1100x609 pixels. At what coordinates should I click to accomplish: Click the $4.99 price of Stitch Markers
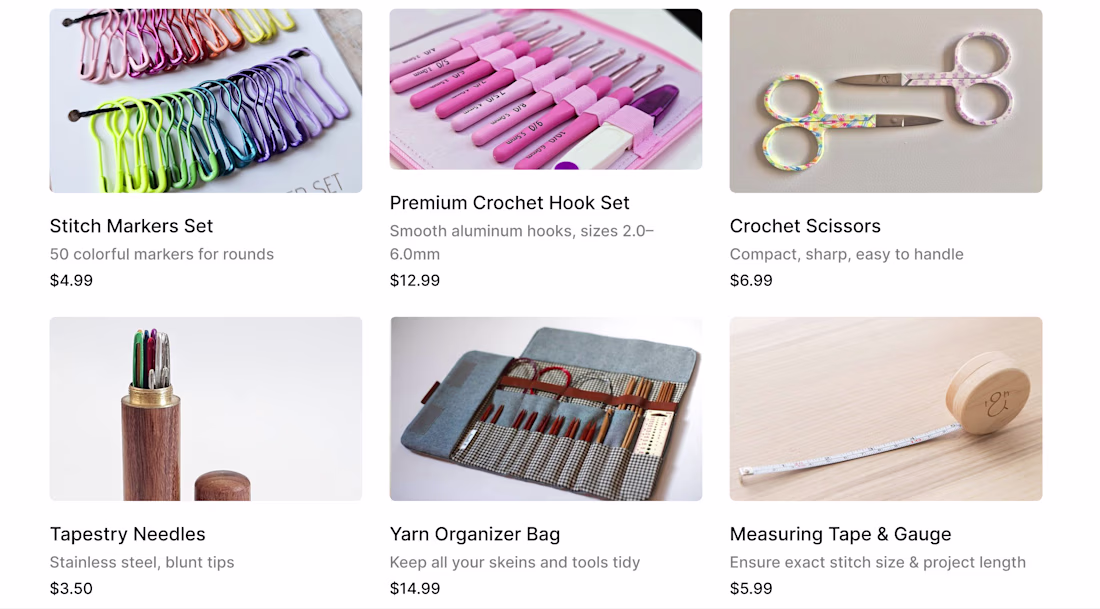click(71, 281)
